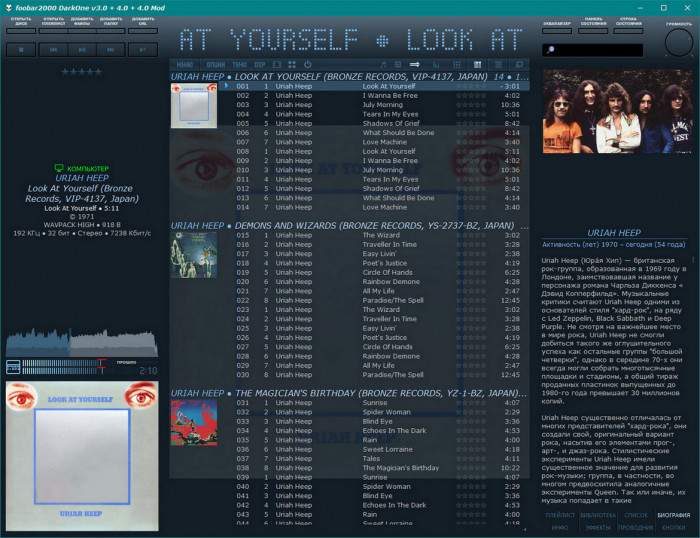Click the Previous track button
The image size is (700, 538).
coord(53,50)
